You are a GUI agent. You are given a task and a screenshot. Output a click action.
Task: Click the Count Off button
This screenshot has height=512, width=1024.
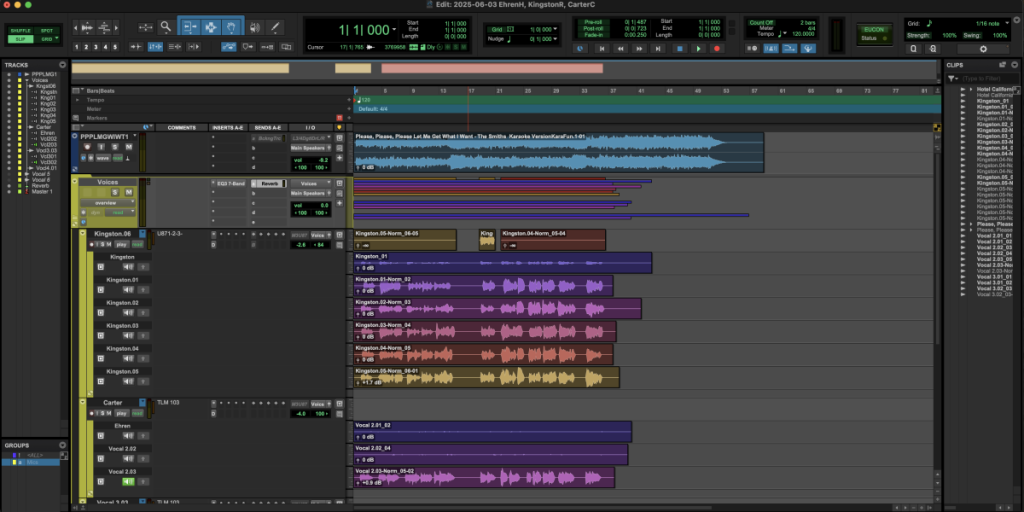coord(762,22)
